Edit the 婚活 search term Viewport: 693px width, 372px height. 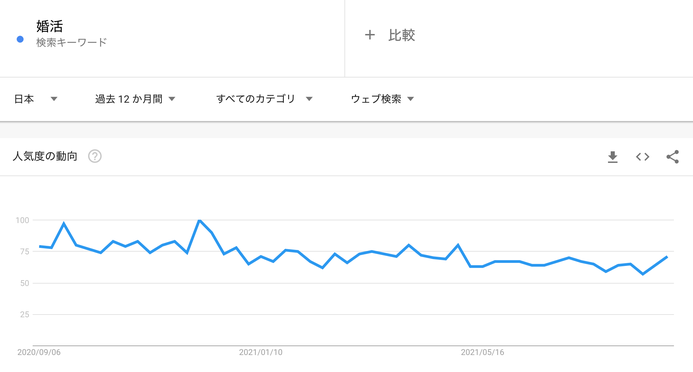coord(50,26)
